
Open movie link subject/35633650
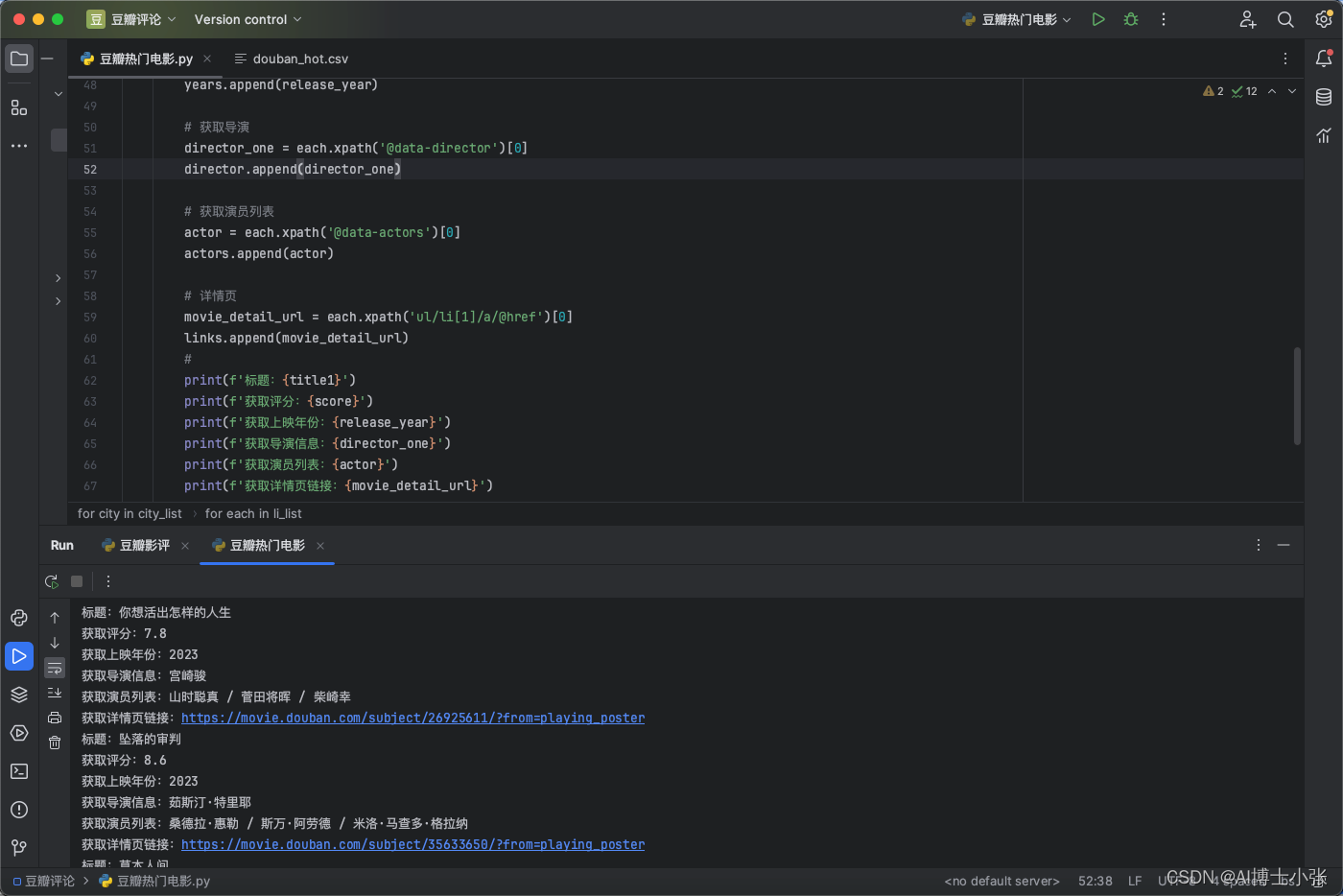tap(412, 844)
